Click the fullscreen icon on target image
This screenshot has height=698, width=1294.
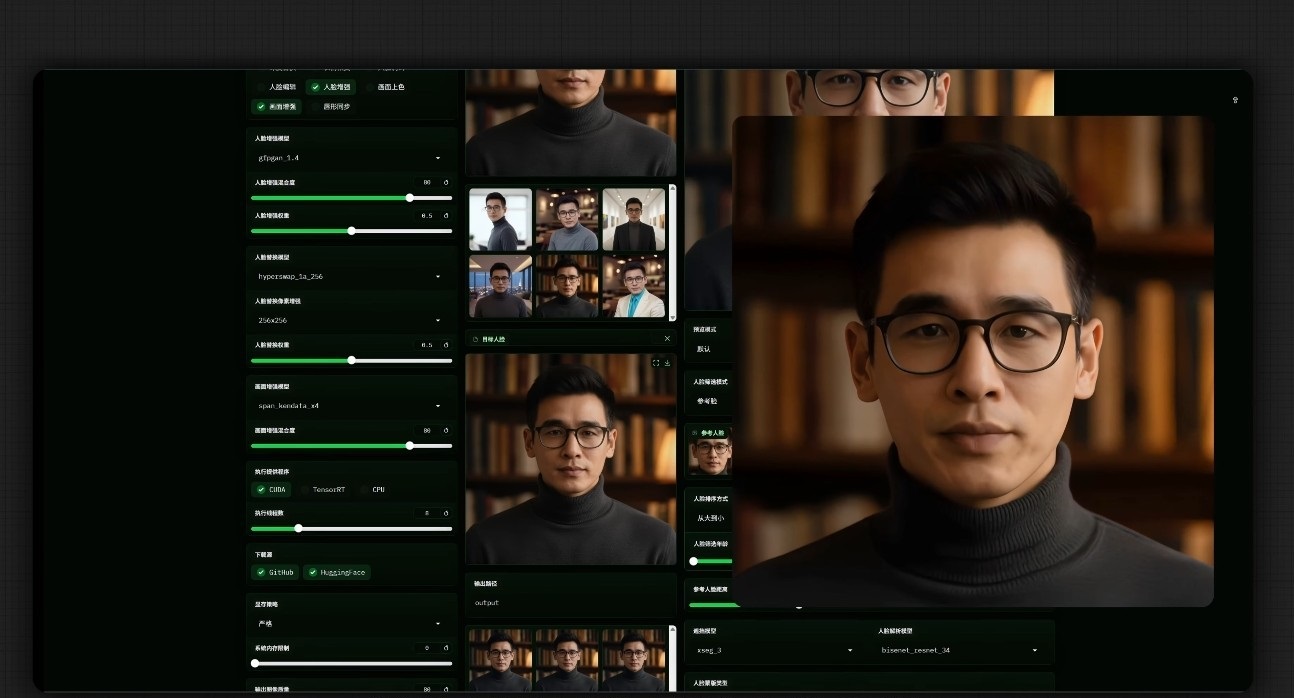point(656,363)
